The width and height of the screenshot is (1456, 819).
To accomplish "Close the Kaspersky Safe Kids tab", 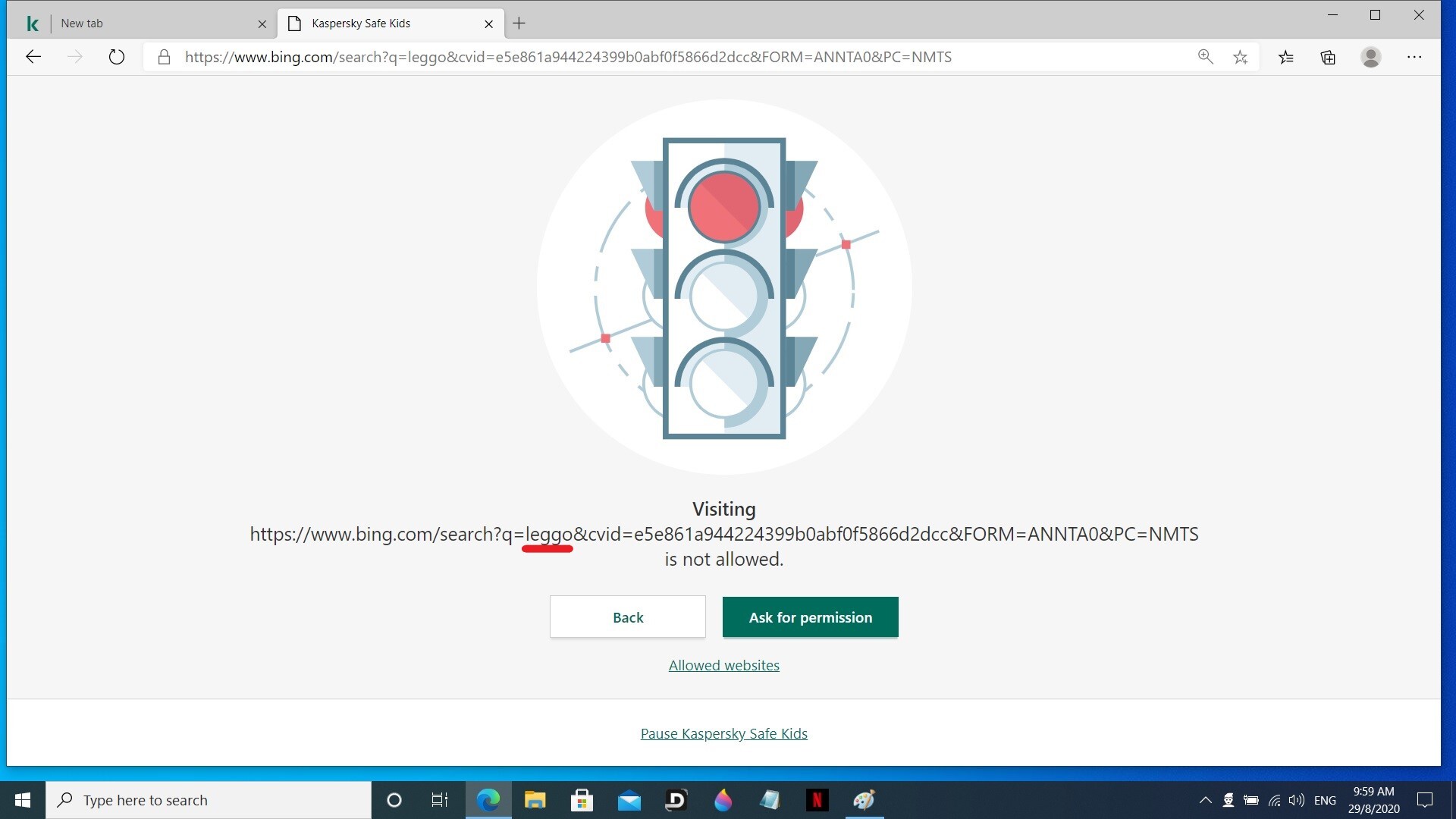I will (489, 24).
